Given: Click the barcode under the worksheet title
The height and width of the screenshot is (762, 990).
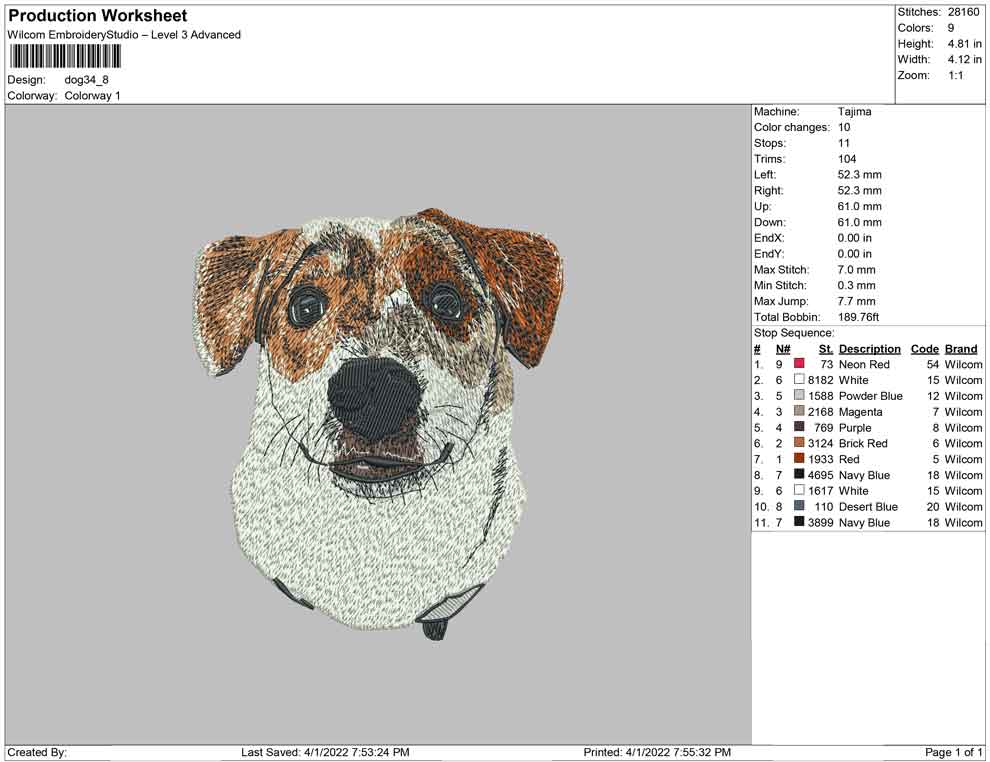Looking at the screenshot, I should [64, 56].
